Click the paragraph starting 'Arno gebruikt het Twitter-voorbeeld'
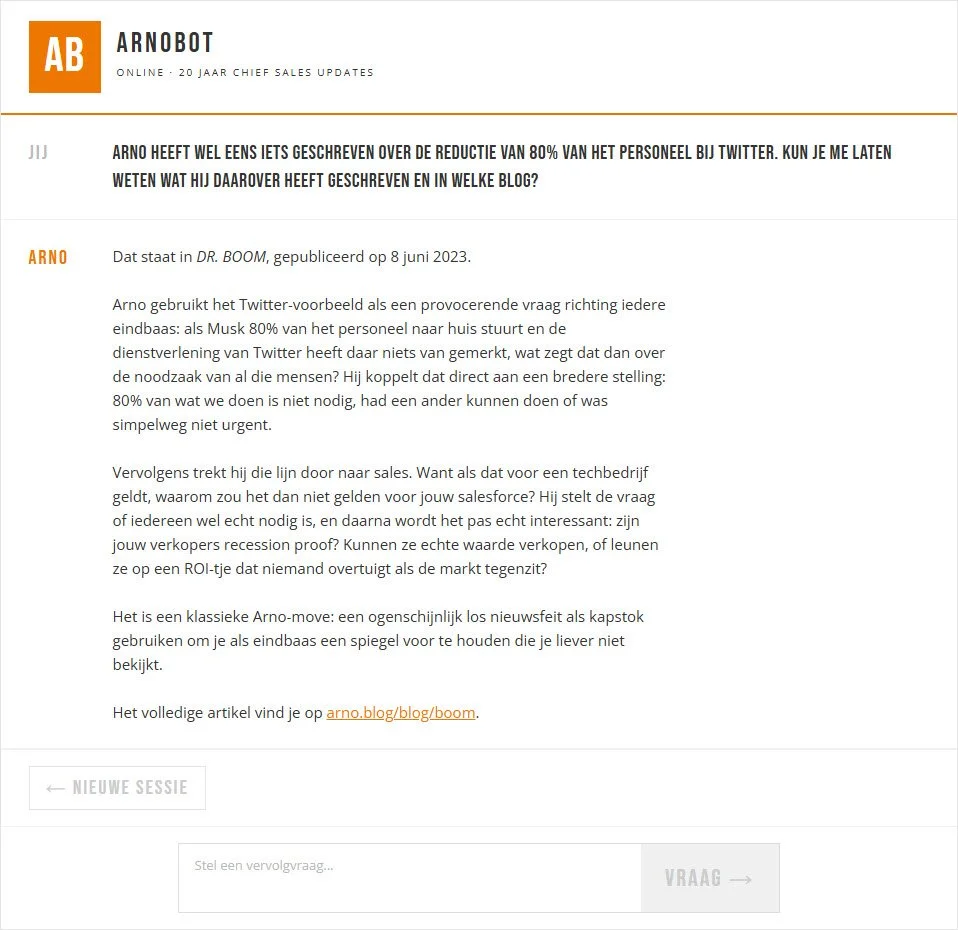The image size is (958, 930). tap(389, 364)
